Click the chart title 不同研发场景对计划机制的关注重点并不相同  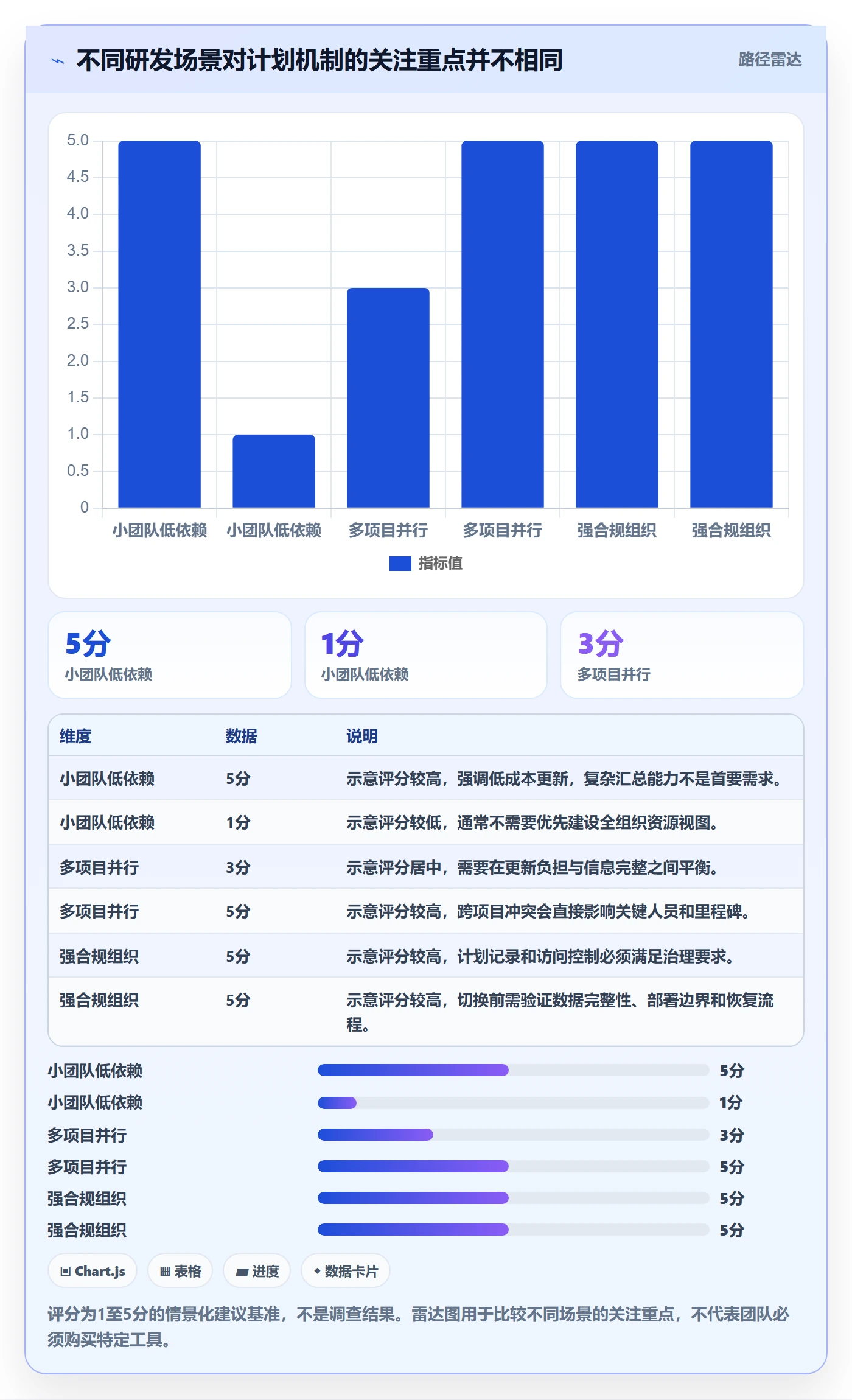[x=319, y=60]
